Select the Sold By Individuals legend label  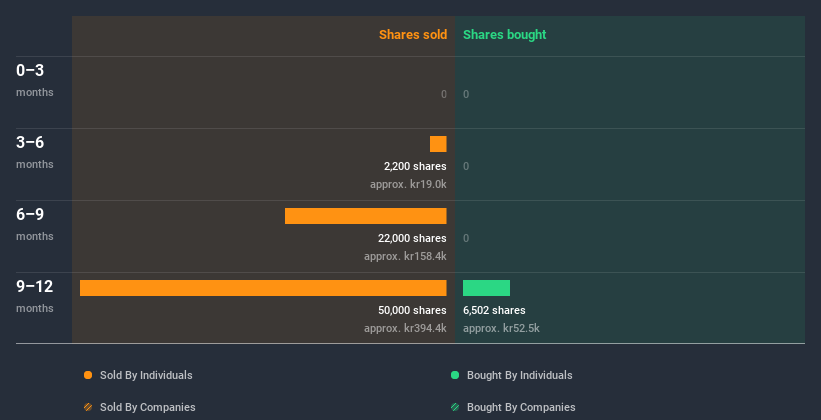[x=146, y=375]
